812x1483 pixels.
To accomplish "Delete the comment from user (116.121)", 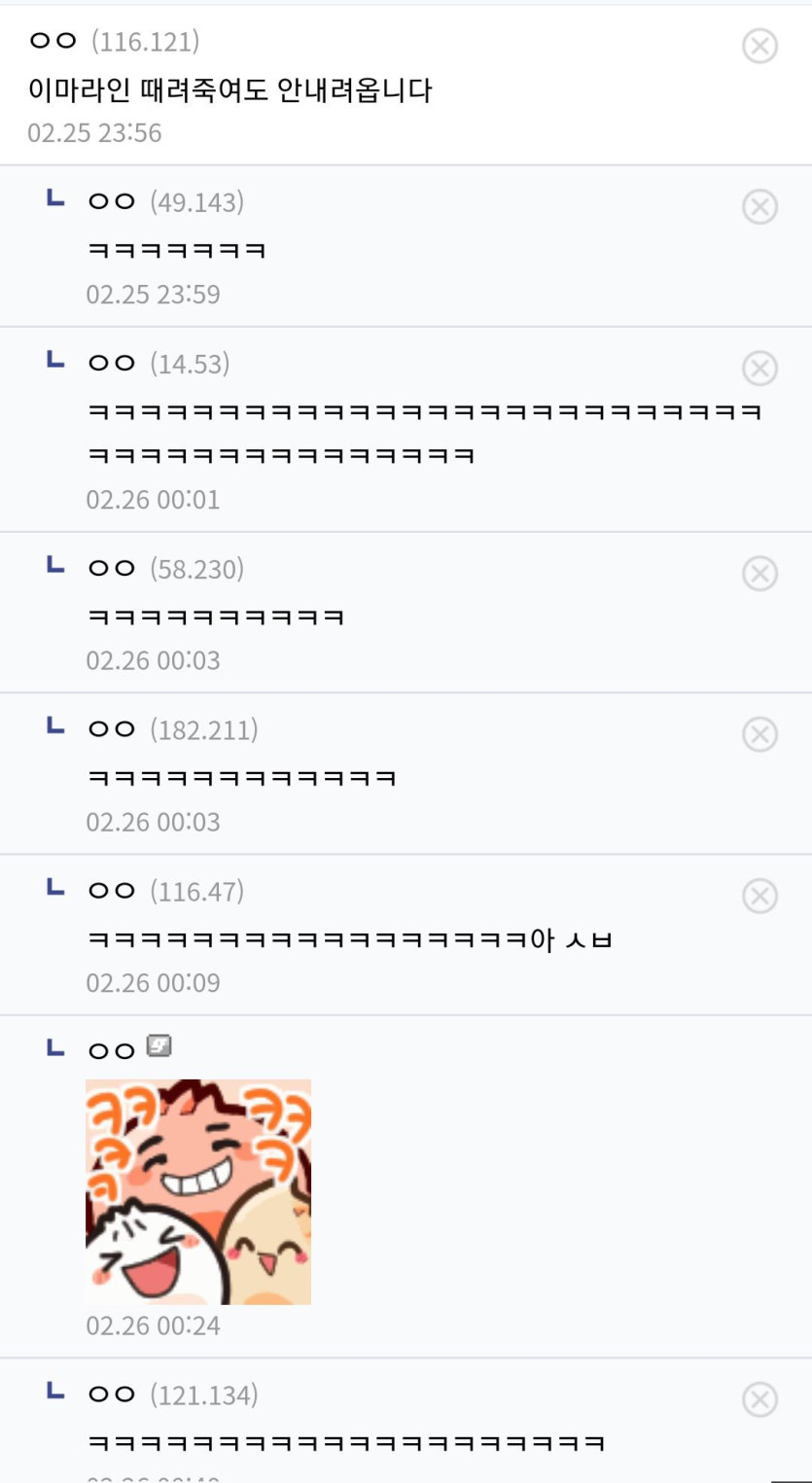I will (759, 46).
